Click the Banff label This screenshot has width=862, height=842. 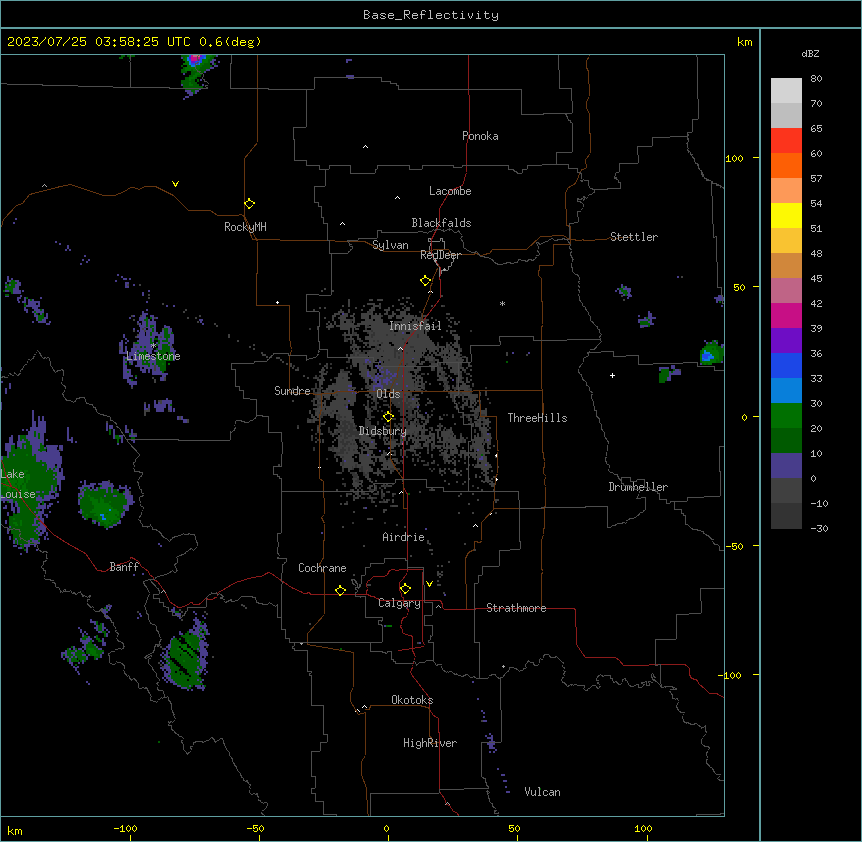coord(124,567)
